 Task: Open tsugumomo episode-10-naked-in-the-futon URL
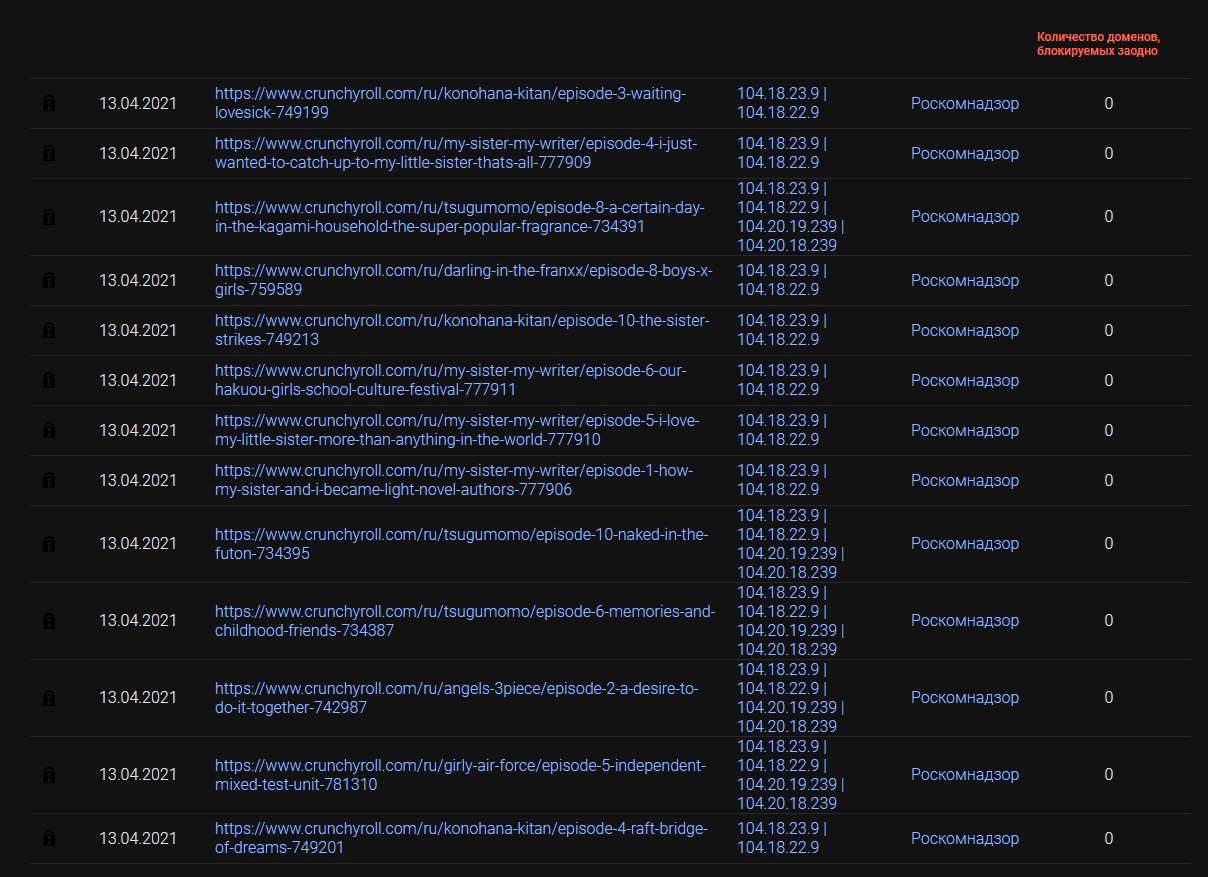[462, 543]
